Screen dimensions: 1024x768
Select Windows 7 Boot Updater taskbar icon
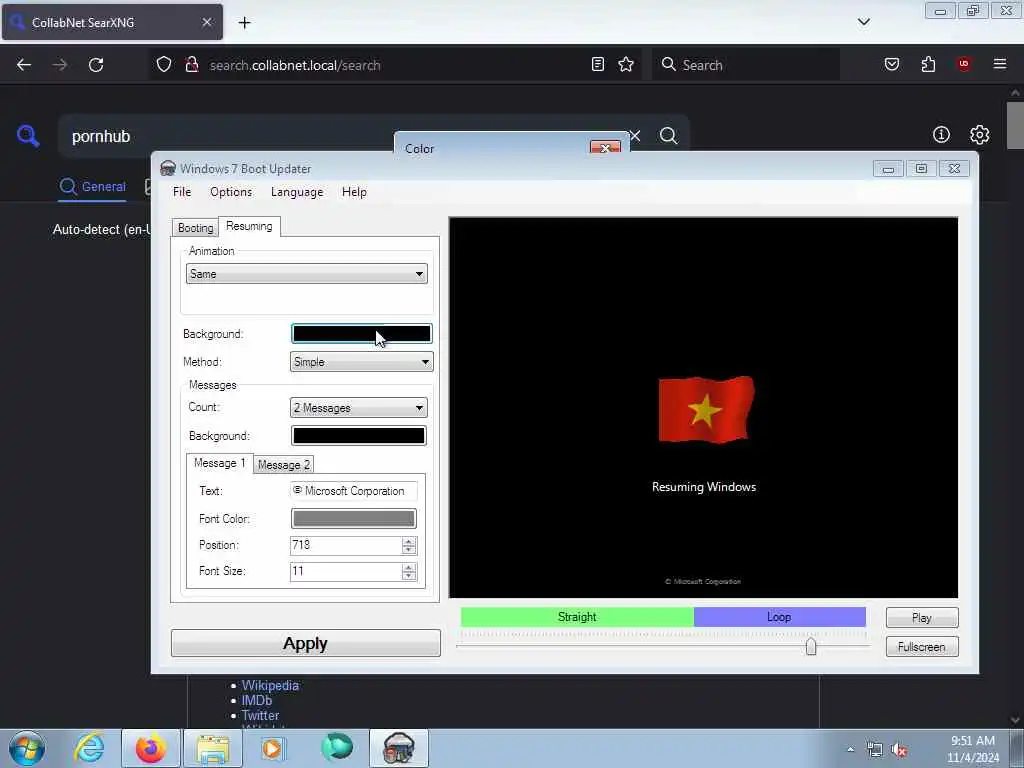click(x=398, y=748)
